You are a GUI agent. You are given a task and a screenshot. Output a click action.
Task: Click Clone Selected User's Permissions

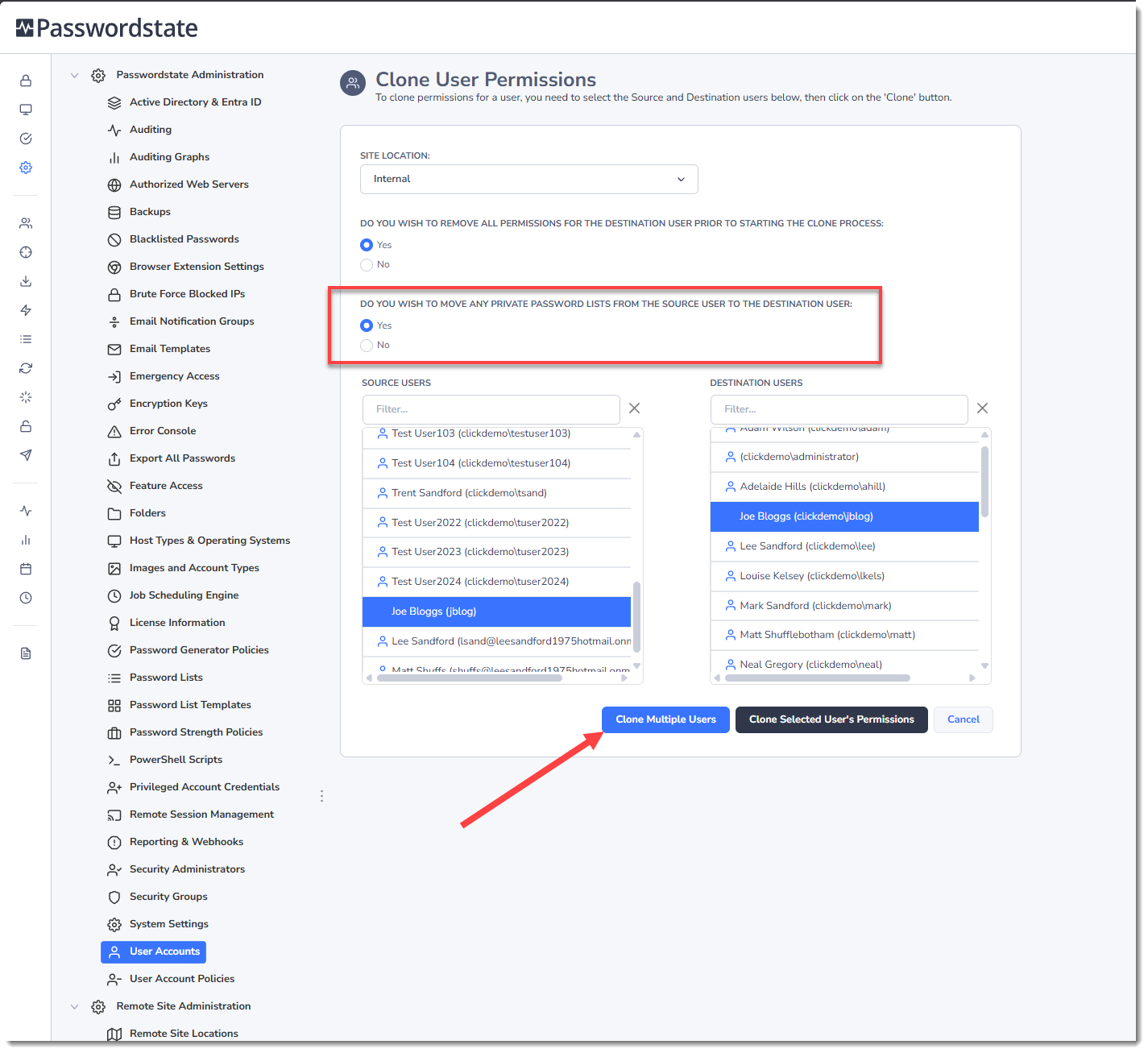[x=831, y=719]
